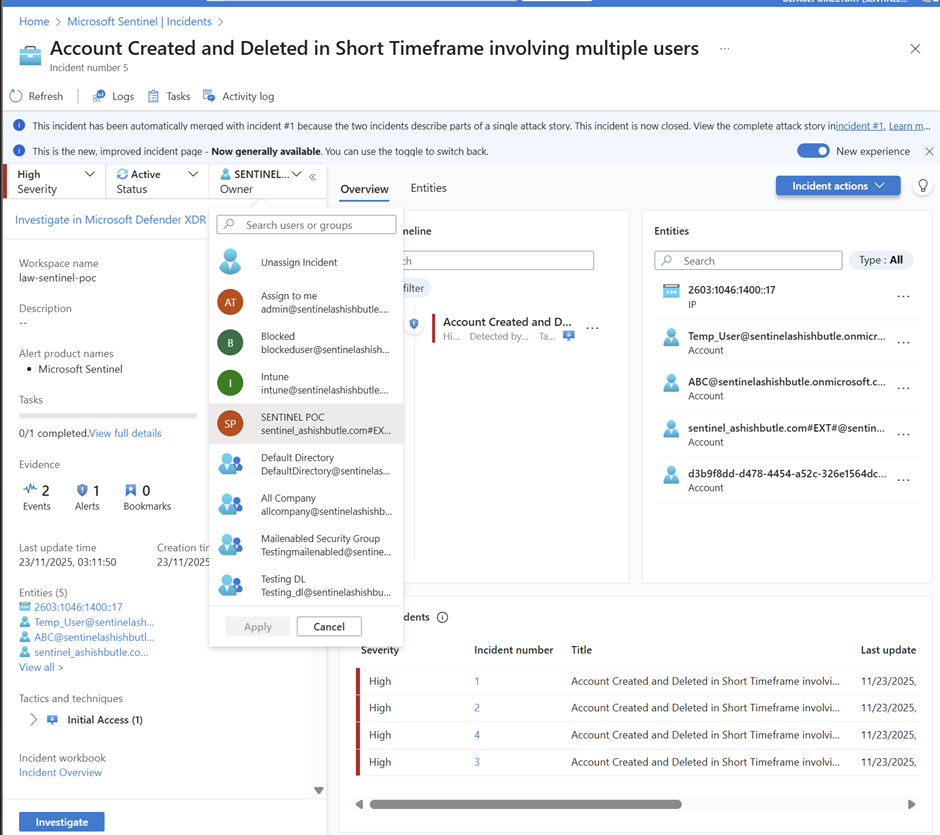Click the Refresh icon in toolbar

point(16,96)
